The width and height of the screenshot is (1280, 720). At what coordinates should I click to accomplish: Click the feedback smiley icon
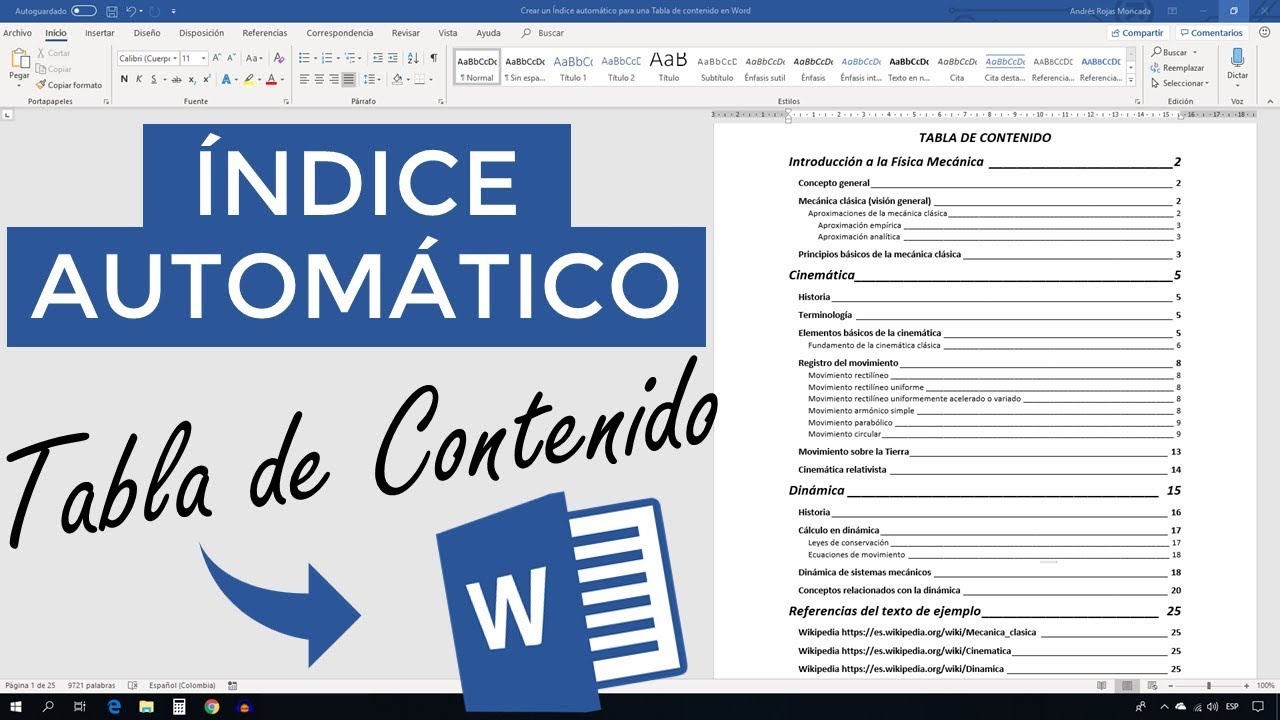[1264, 33]
